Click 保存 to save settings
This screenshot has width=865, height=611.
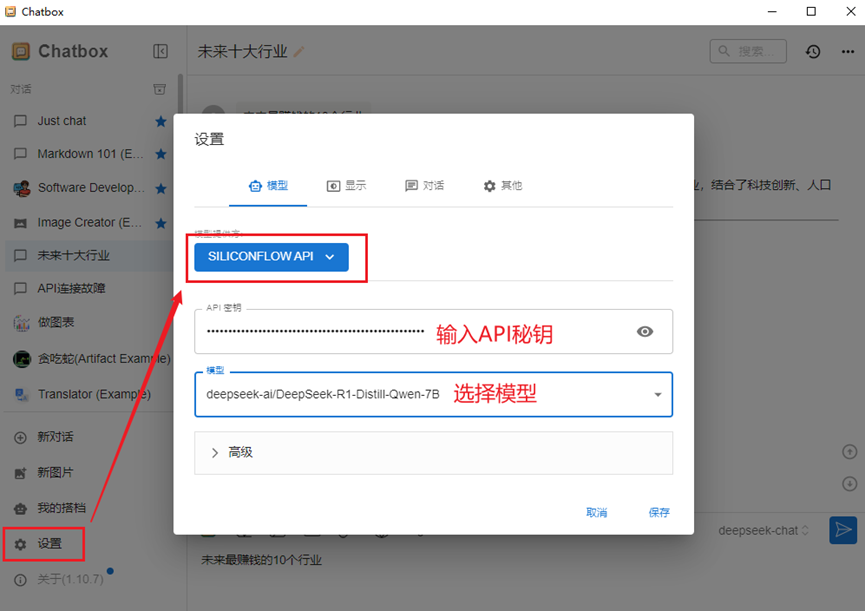659,513
